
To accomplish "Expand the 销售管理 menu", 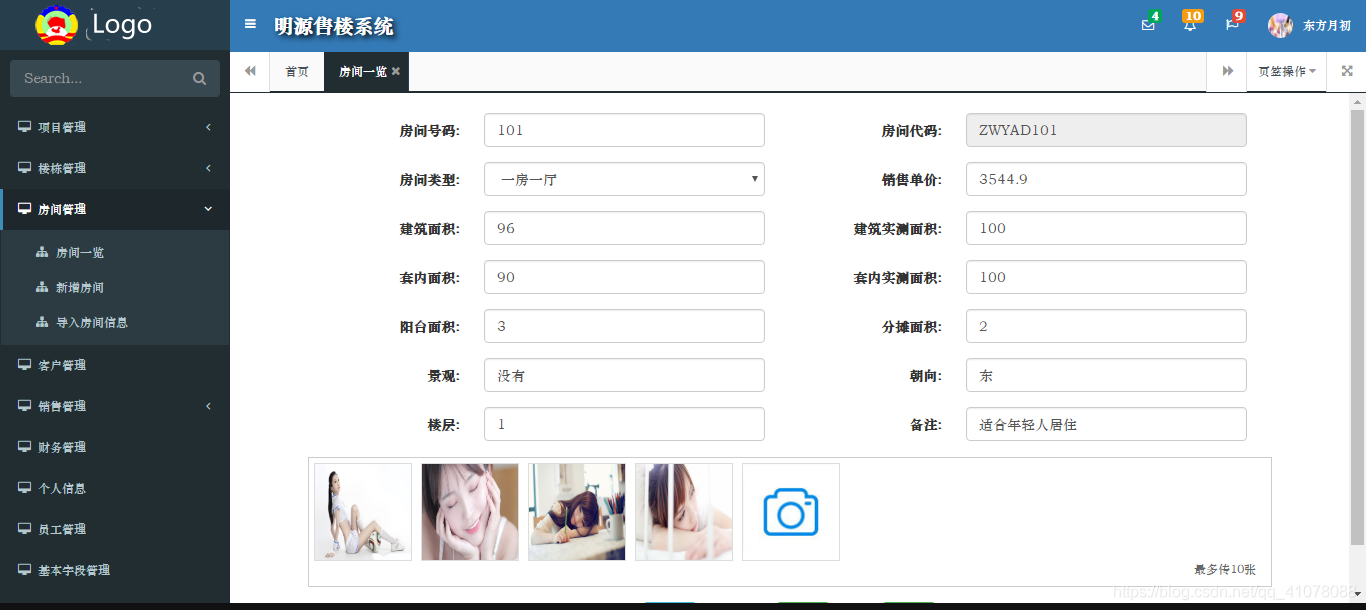I will (115, 406).
